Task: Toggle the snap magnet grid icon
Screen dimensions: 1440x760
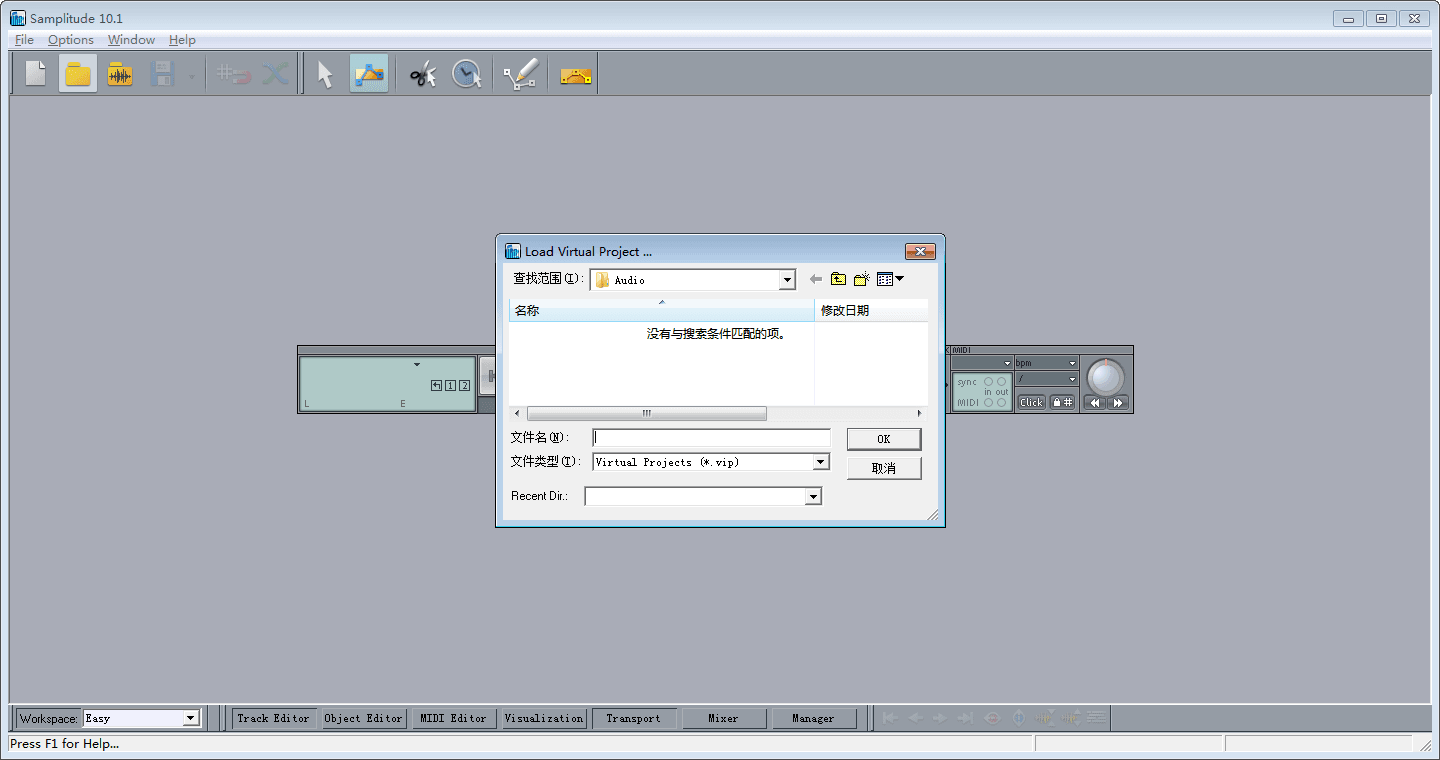Action: pos(233,74)
